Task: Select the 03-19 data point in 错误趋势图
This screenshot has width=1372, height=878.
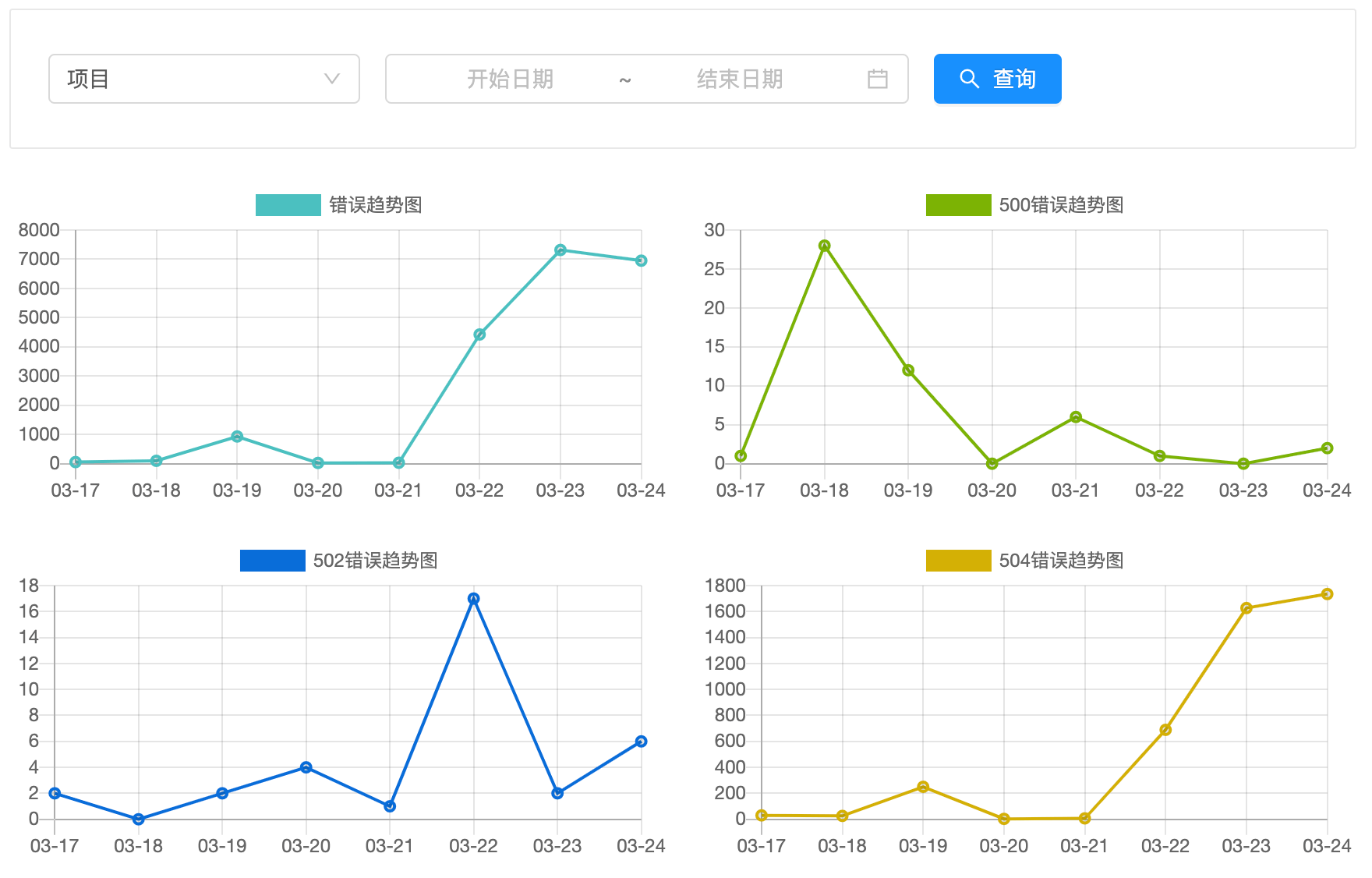Action: [237, 437]
